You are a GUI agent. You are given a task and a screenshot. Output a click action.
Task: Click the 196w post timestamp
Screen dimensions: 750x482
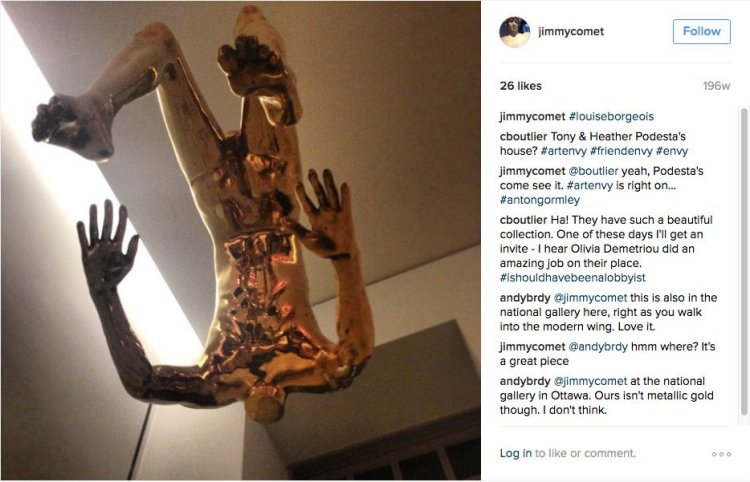click(716, 86)
